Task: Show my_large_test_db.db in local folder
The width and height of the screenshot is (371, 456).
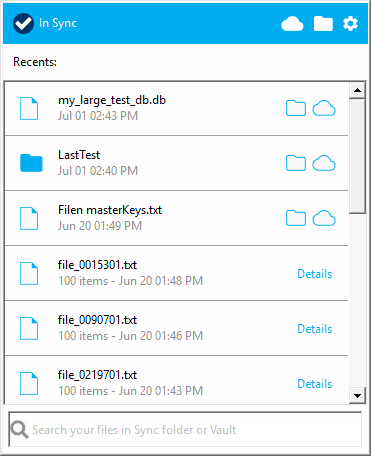Action: (x=296, y=108)
